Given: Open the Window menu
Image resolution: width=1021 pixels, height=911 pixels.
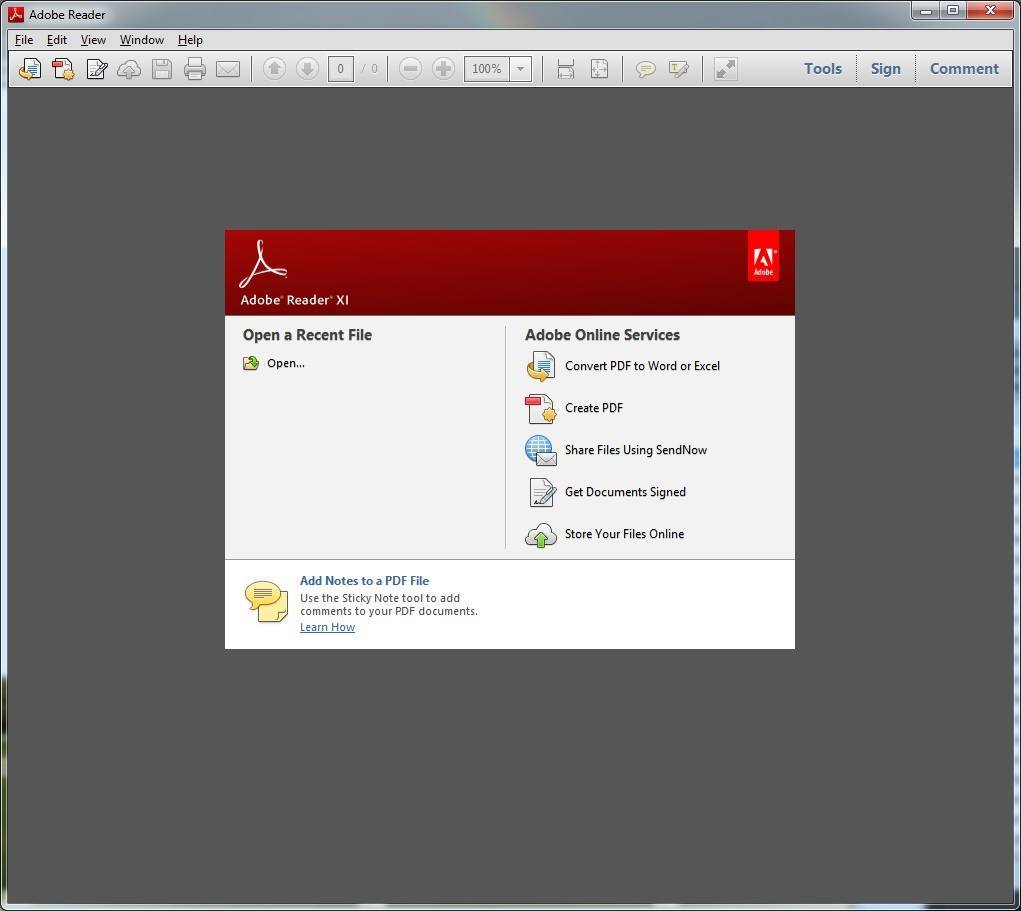Looking at the screenshot, I should (x=141, y=40).
